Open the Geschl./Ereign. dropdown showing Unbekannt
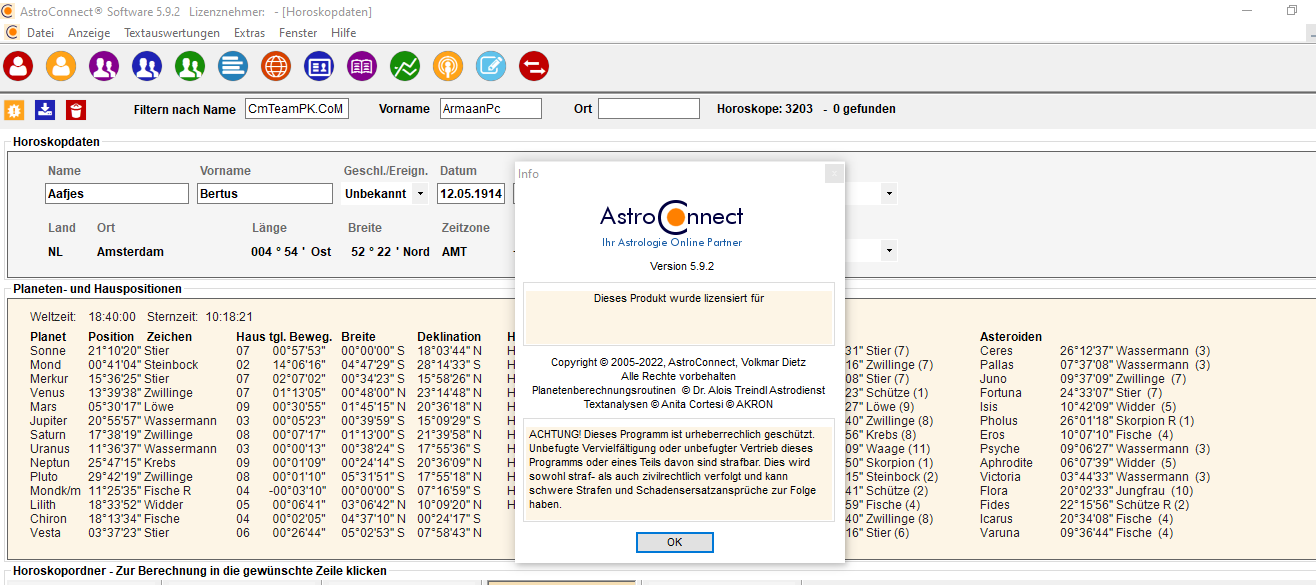This screenshot has width=1316, height=585. coord(420,193)
